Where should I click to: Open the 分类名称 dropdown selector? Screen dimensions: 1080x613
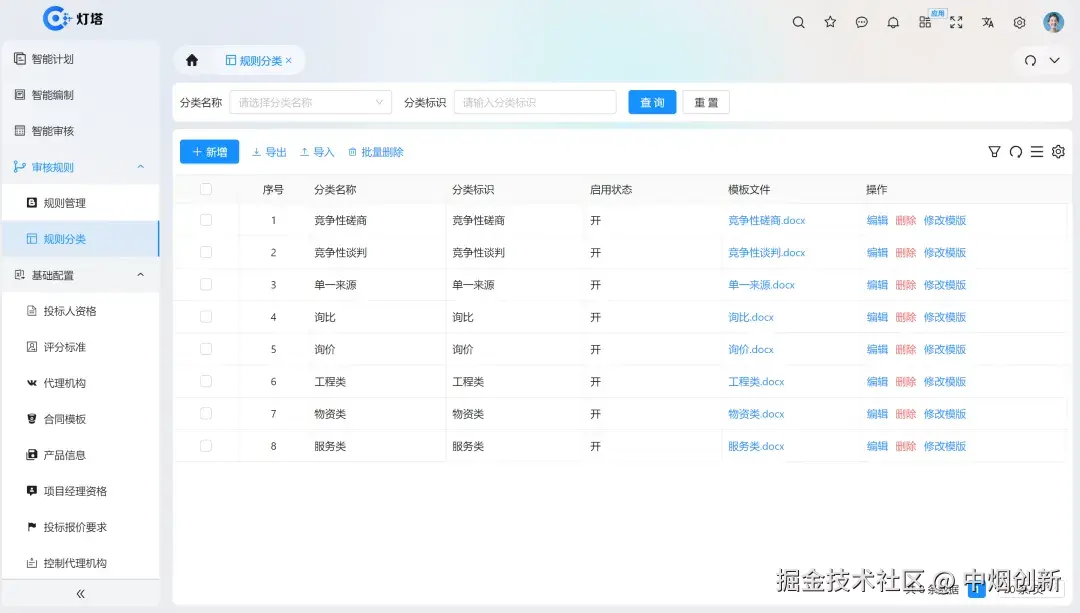click(x=310, y=102)
